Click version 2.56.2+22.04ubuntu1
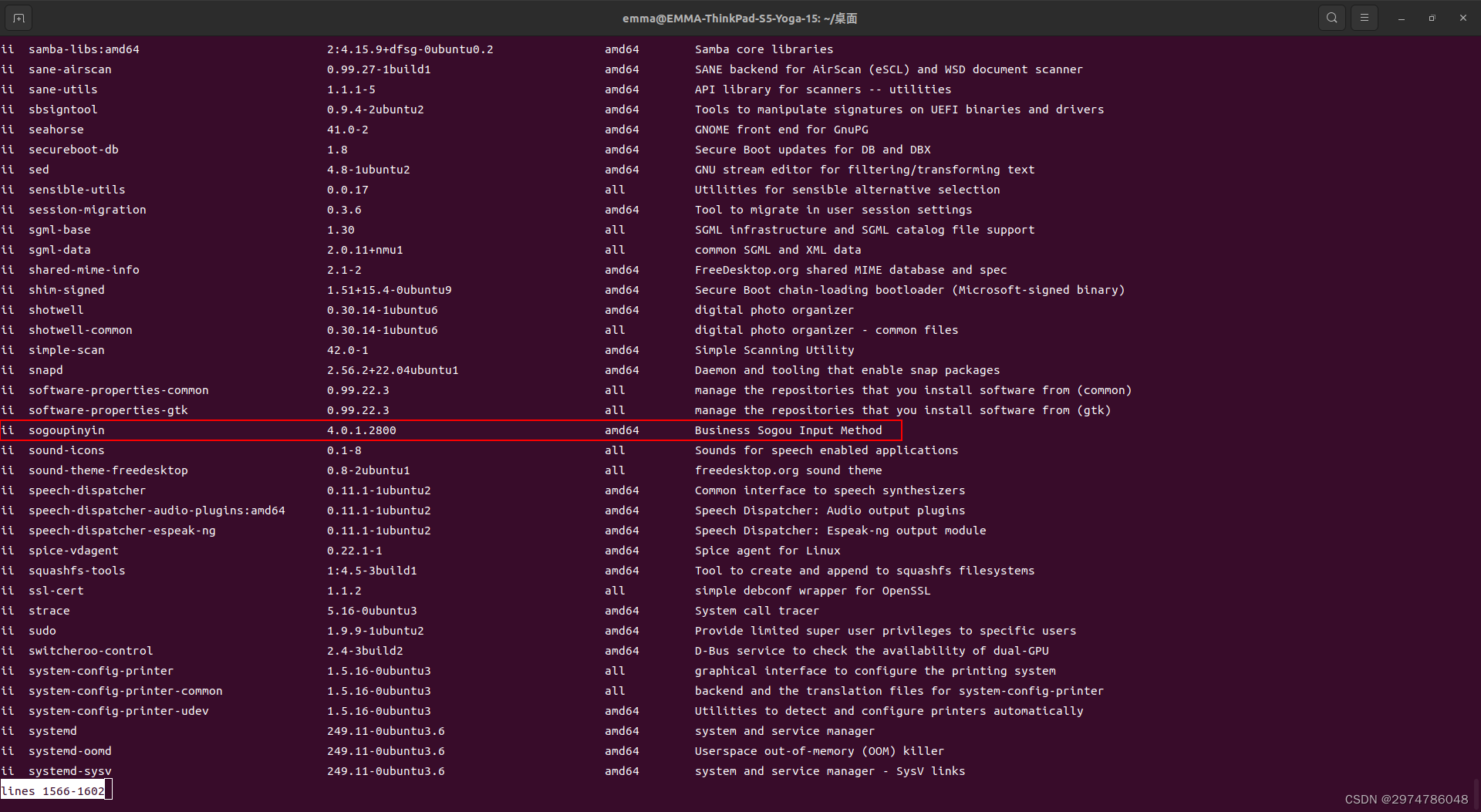The height and width of the screenshot is (812, 1481). pos(393,370)
